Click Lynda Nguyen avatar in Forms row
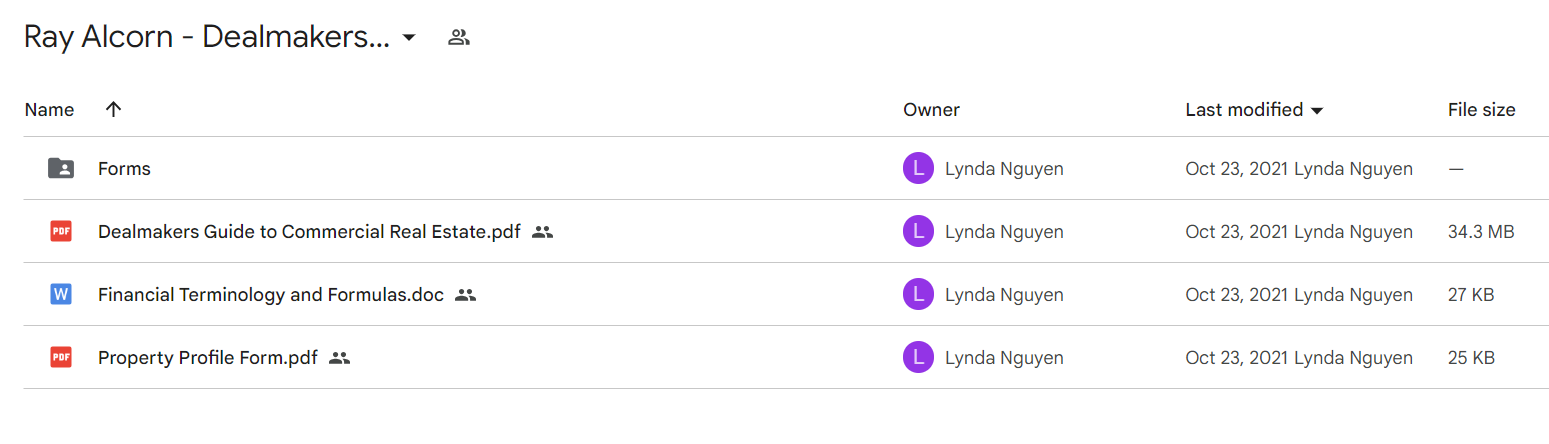1549x444 pixels. coord(918,169)
